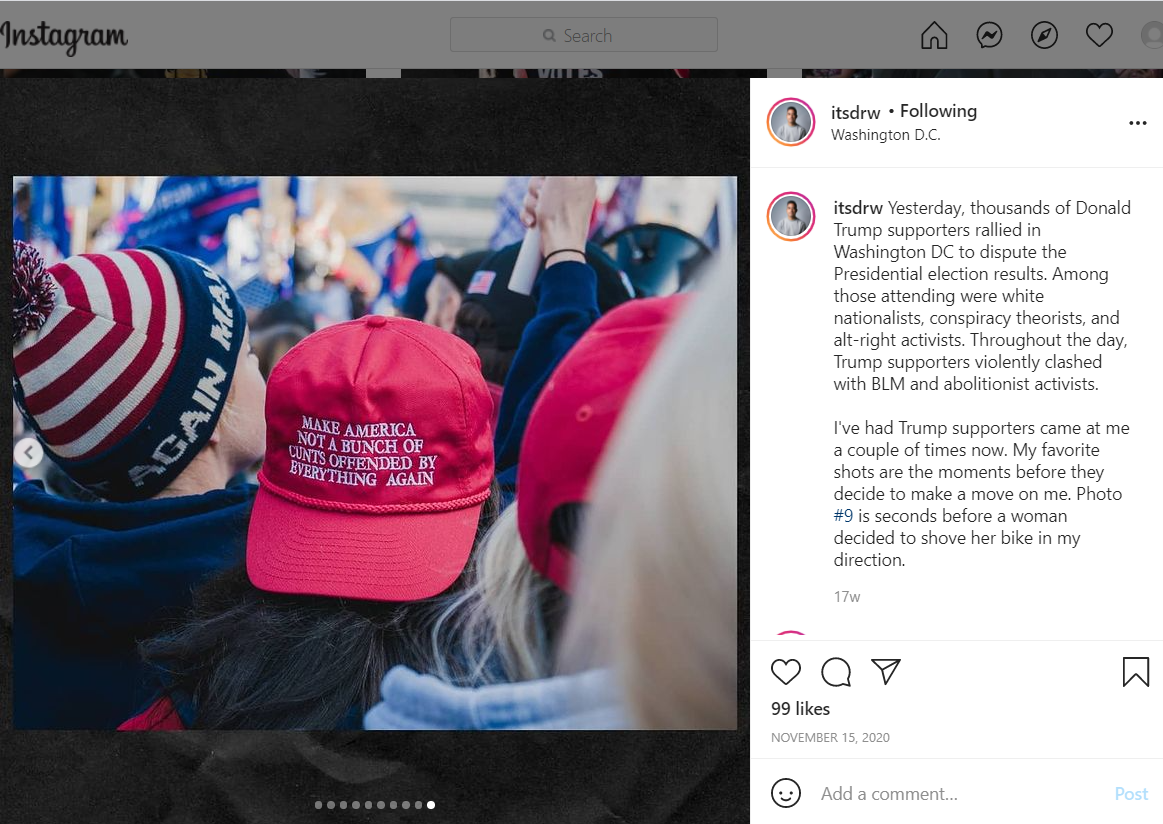
Task: Click the Post comment button
Action: point(1131,794)
